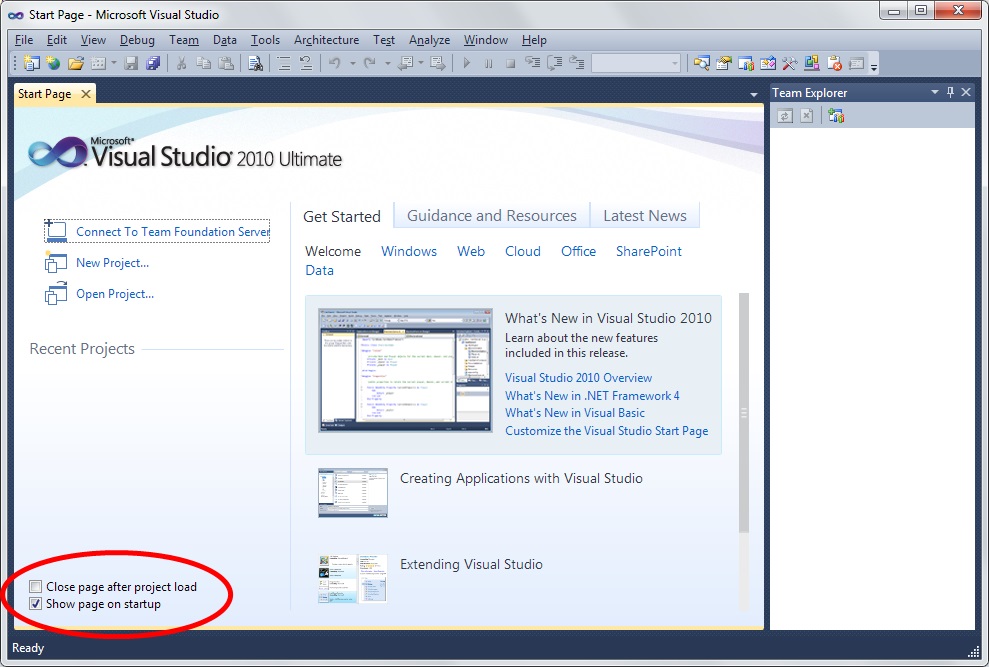The width and height of the screenshot is (989, 667).
Task: Open Customize the Visual Studio Start Page link
Action: coord(606,430)
